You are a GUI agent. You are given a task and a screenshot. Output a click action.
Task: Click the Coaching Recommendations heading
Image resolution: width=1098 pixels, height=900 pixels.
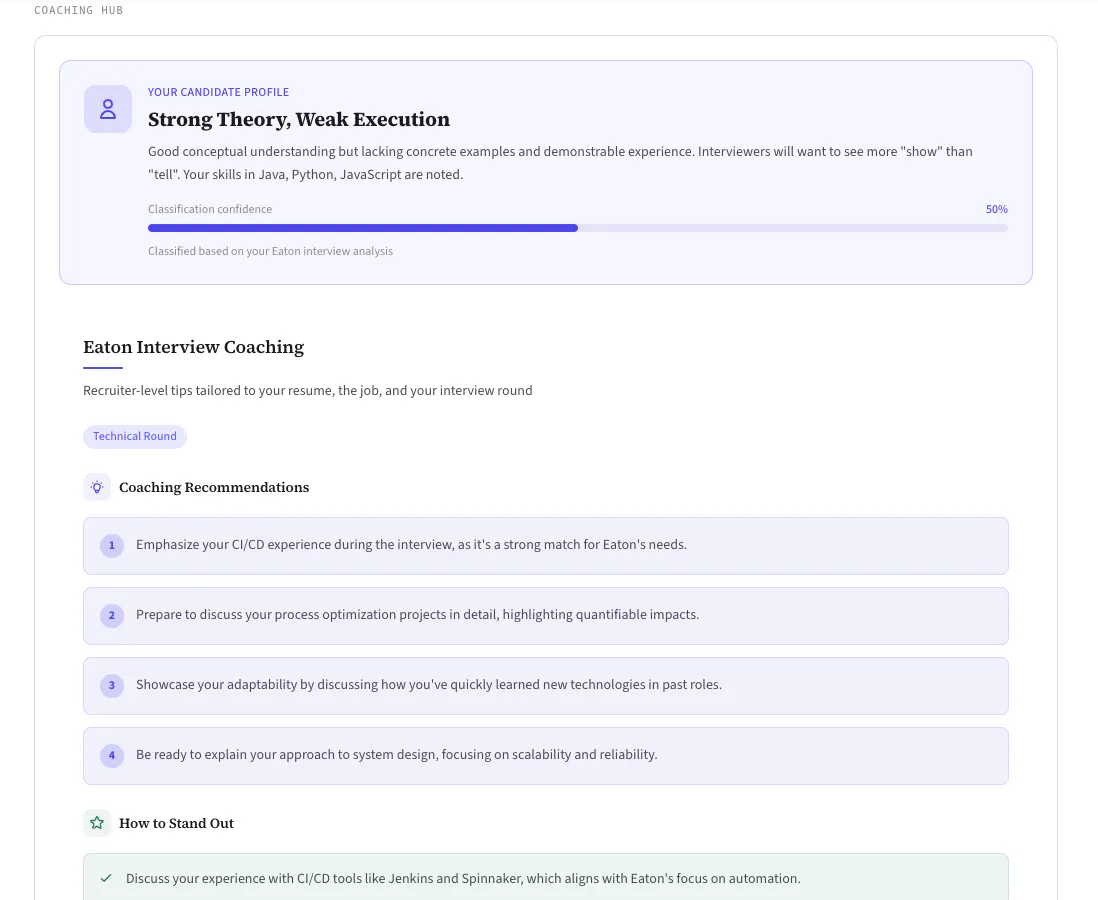pos(214,487)
